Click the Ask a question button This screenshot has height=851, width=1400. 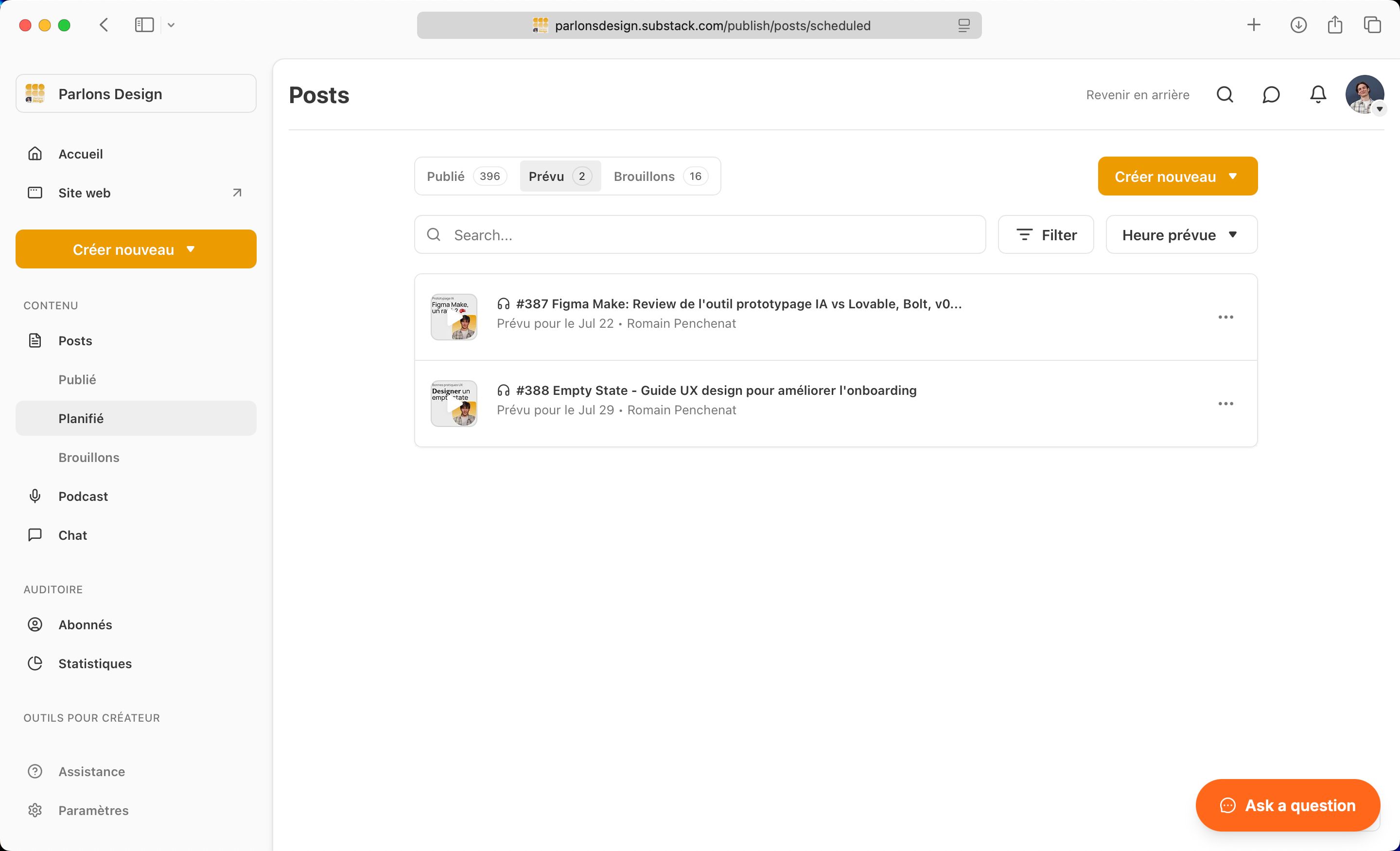pos(1288,805)
